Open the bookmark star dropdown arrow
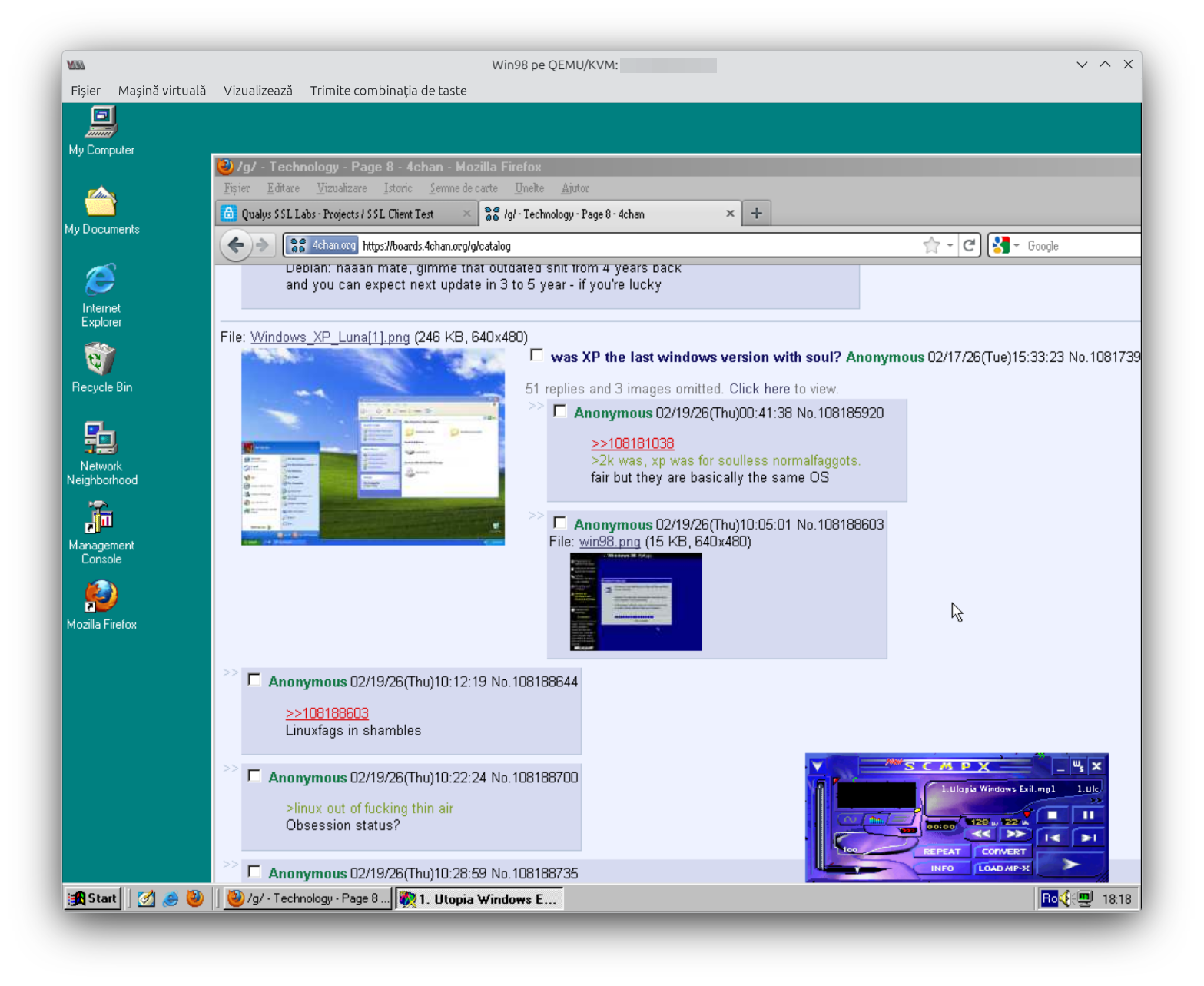 [x=950, y=246]
